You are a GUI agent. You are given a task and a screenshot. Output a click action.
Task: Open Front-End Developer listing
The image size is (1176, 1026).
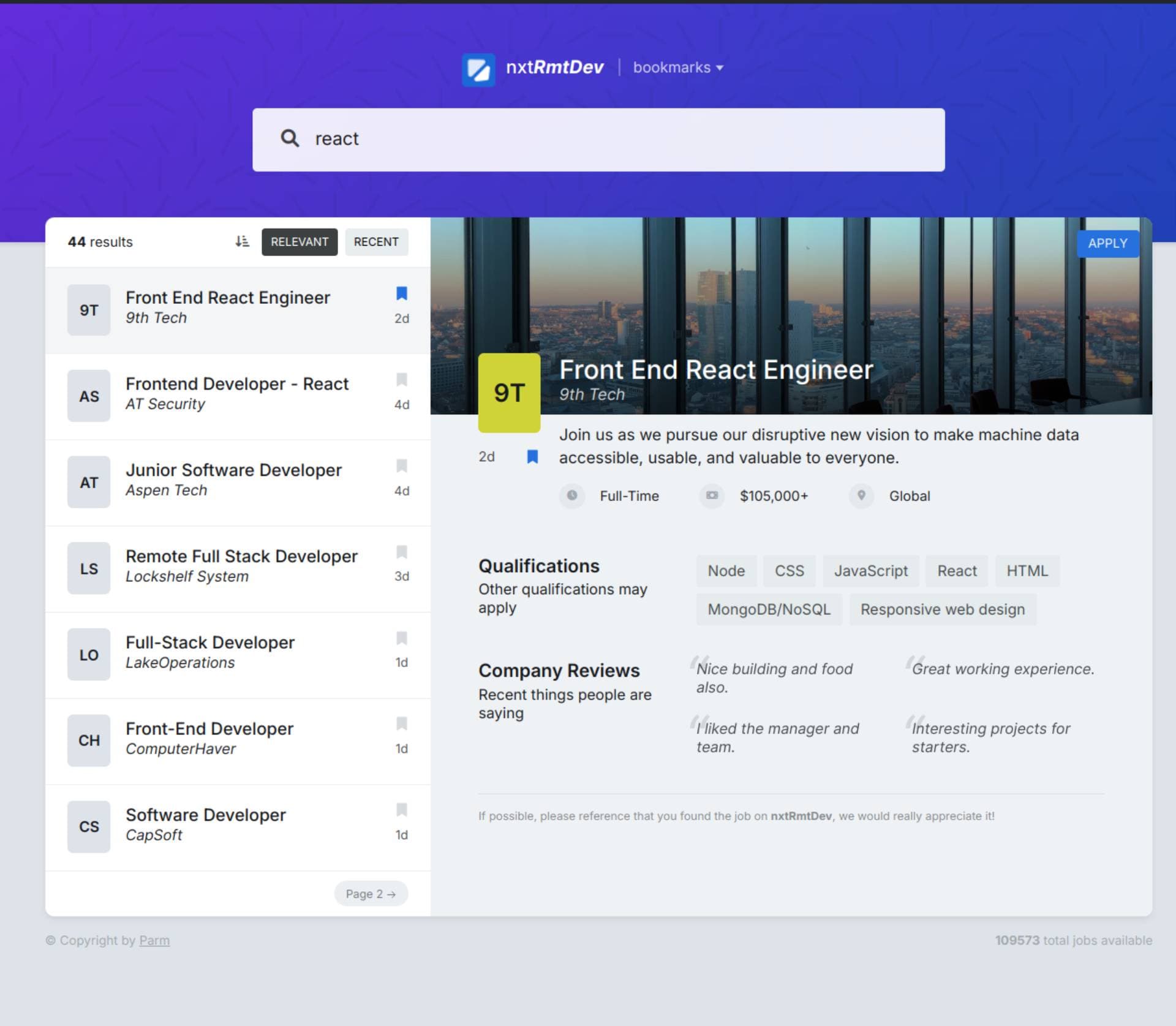tap(238, 741)
